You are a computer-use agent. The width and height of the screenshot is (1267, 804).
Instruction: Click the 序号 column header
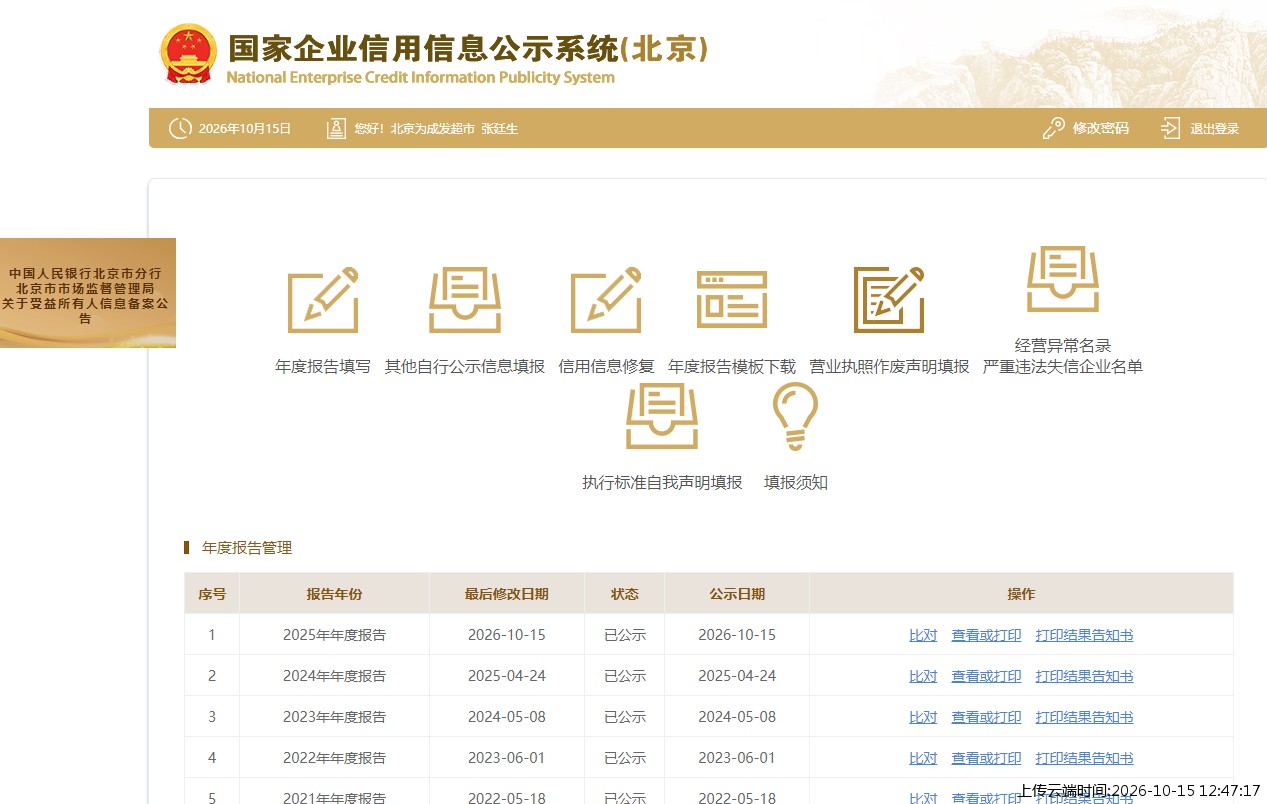click(x=212, y=594)
